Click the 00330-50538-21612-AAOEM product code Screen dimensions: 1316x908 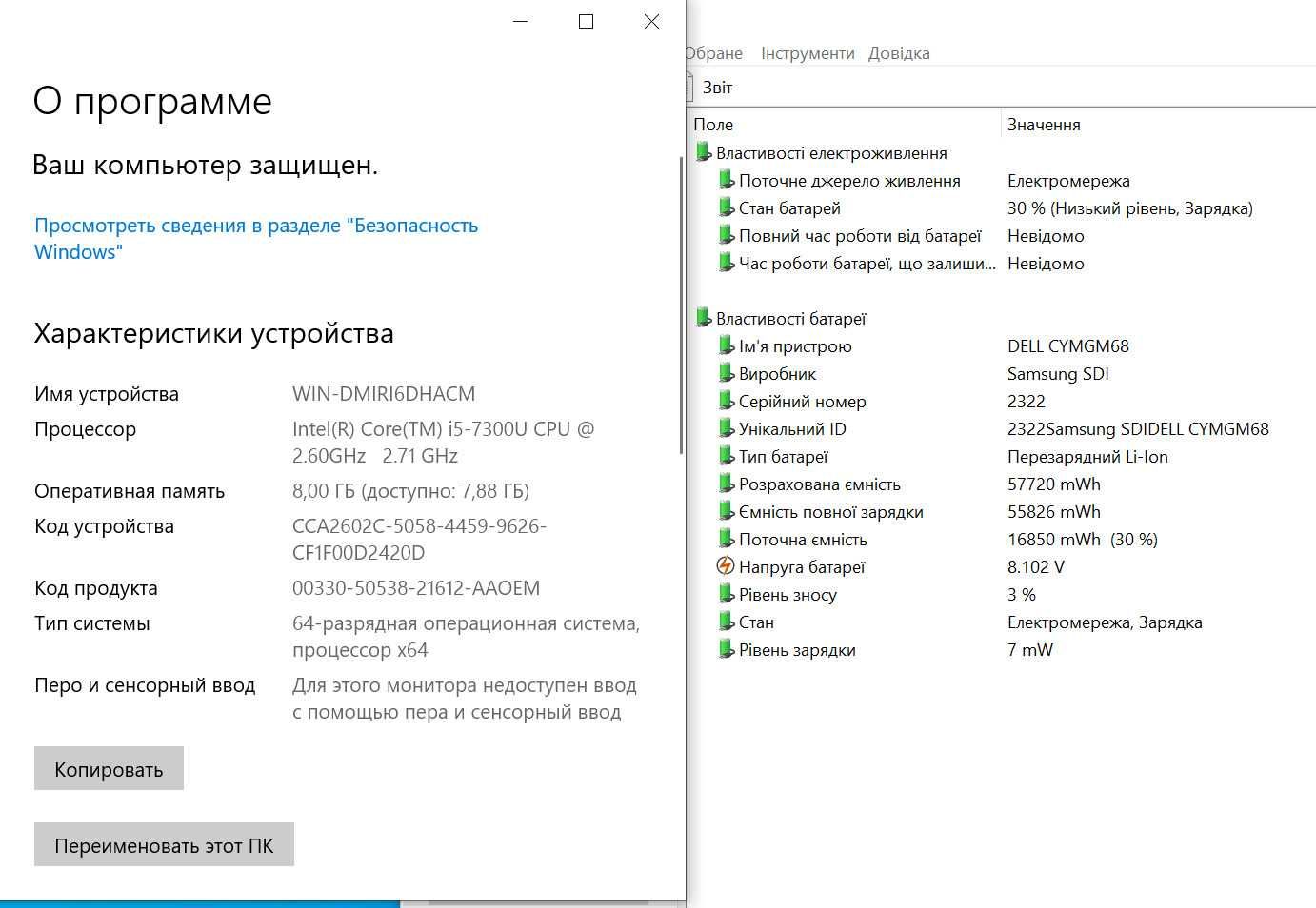[416, 587]
